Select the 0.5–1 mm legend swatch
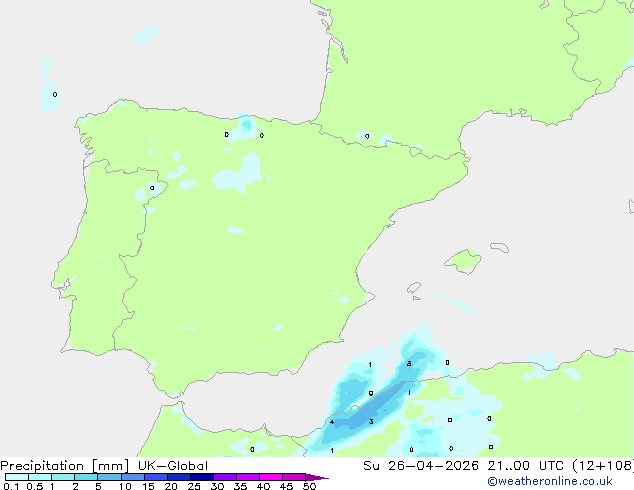 click(40, 477)
